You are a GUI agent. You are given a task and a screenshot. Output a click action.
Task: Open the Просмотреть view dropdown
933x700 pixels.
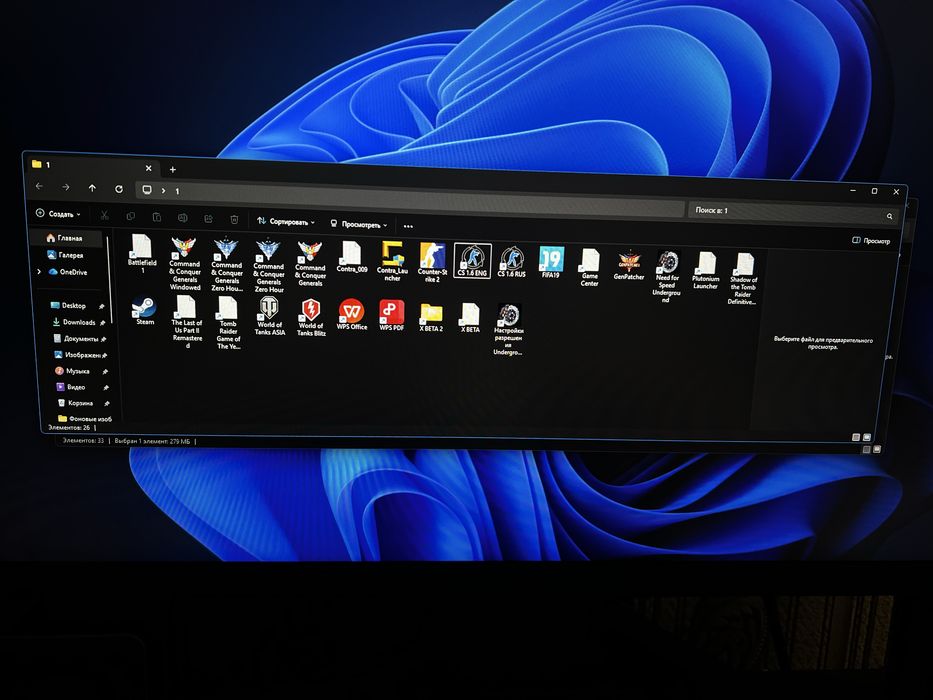click(x=359, y=224)
